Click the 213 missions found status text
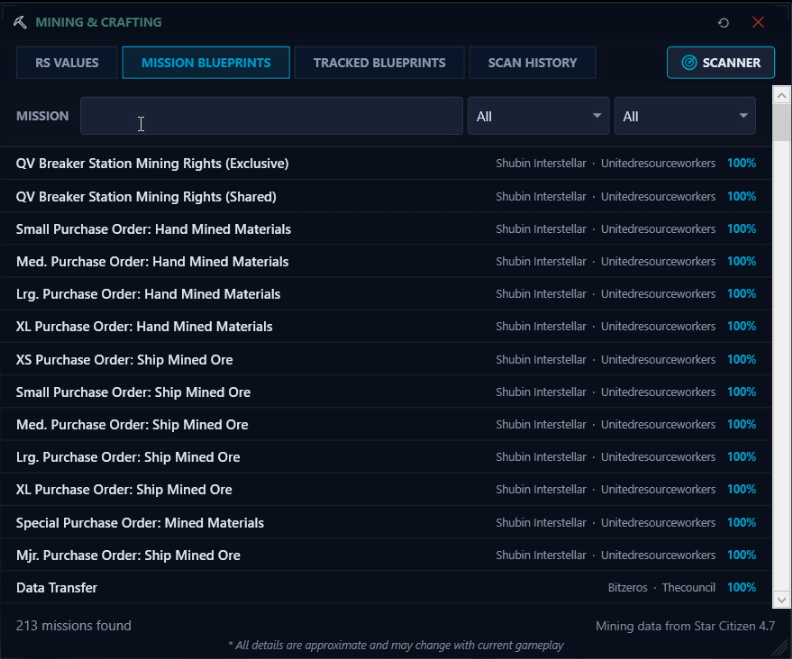 [x=74, y=626]
